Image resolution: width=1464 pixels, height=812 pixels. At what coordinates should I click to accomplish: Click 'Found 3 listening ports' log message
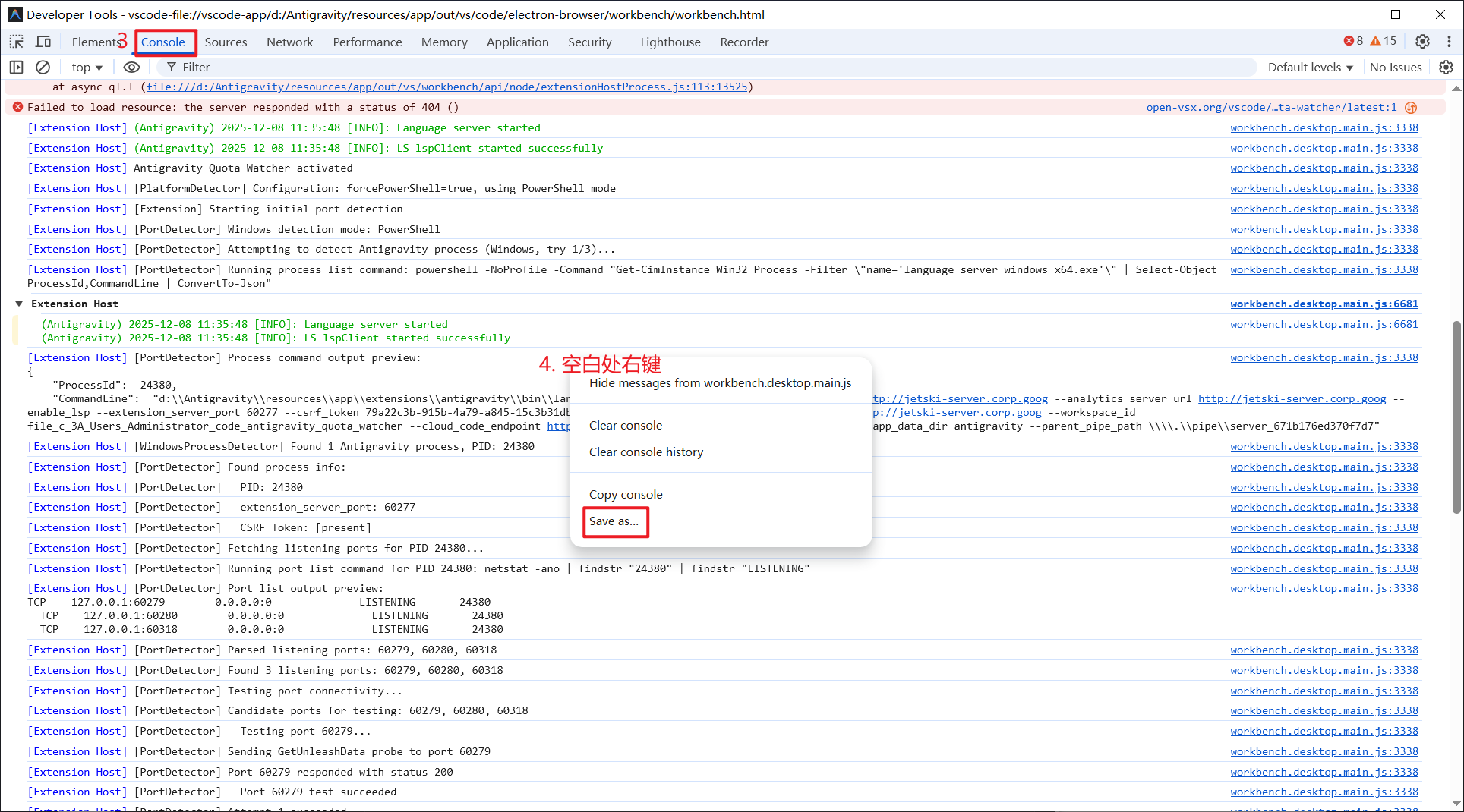[x=365, y=670]
